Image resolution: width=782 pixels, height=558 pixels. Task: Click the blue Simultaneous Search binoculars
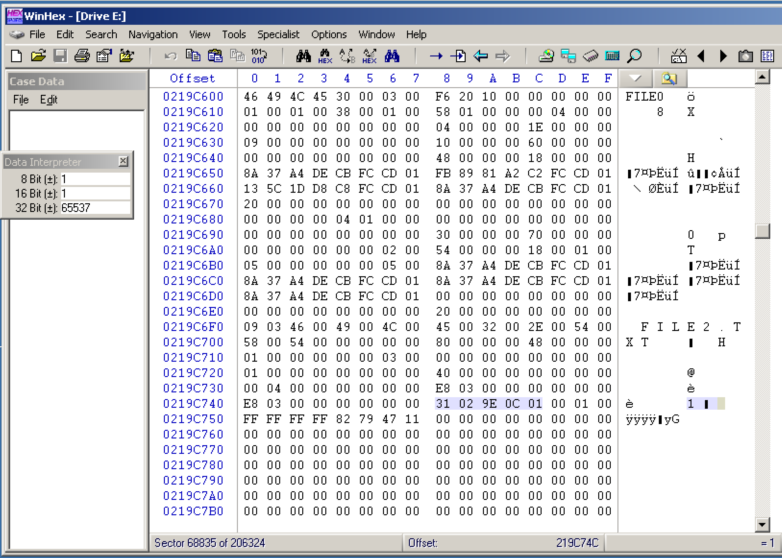point(392,56)
